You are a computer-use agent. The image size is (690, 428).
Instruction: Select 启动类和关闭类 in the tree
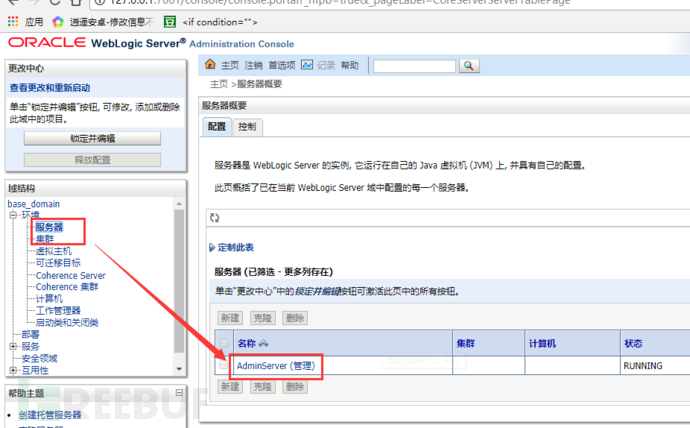(x=67, y=322)
